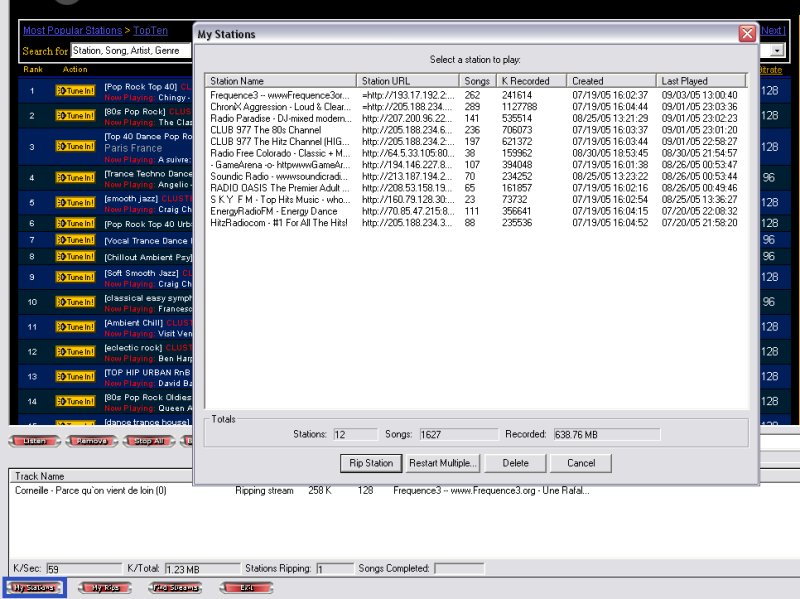Click Tune In icon for rank 7 station

click(76, 240)
